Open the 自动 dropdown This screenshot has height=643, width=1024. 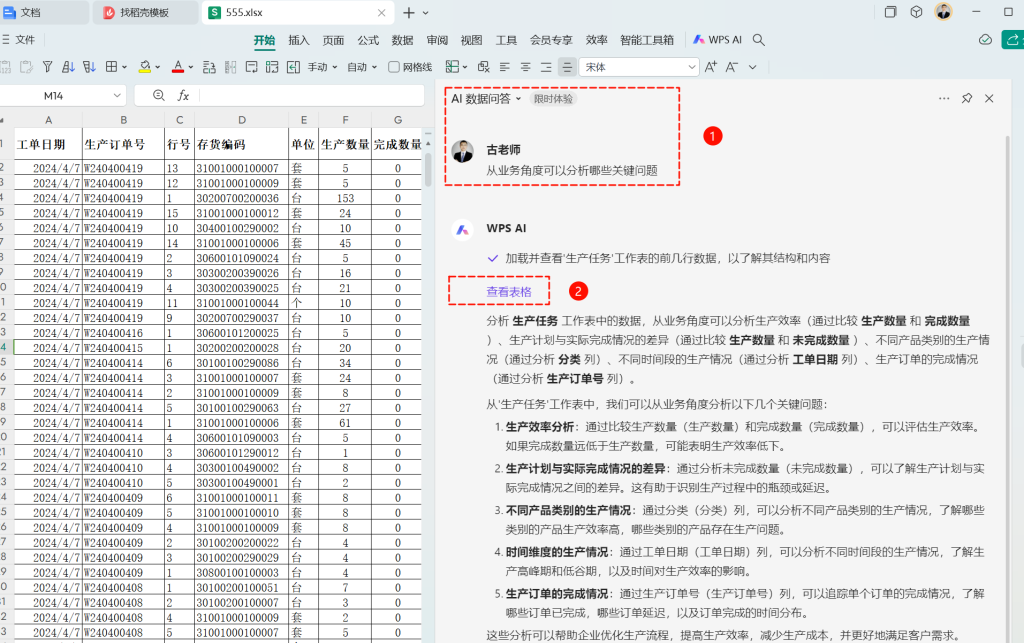[x=362, y=67]
